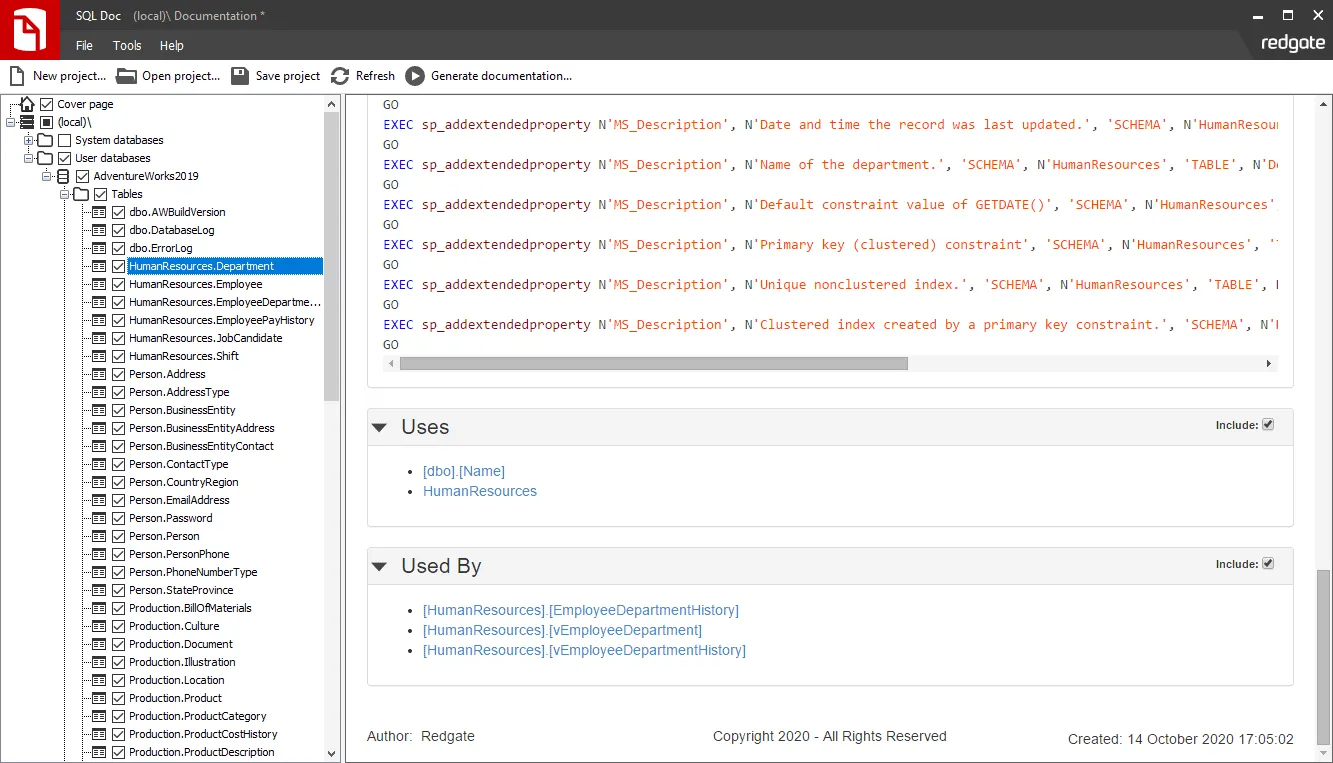
Task: Collapse the Uses section with its chevron
Action: click(379, 426)
